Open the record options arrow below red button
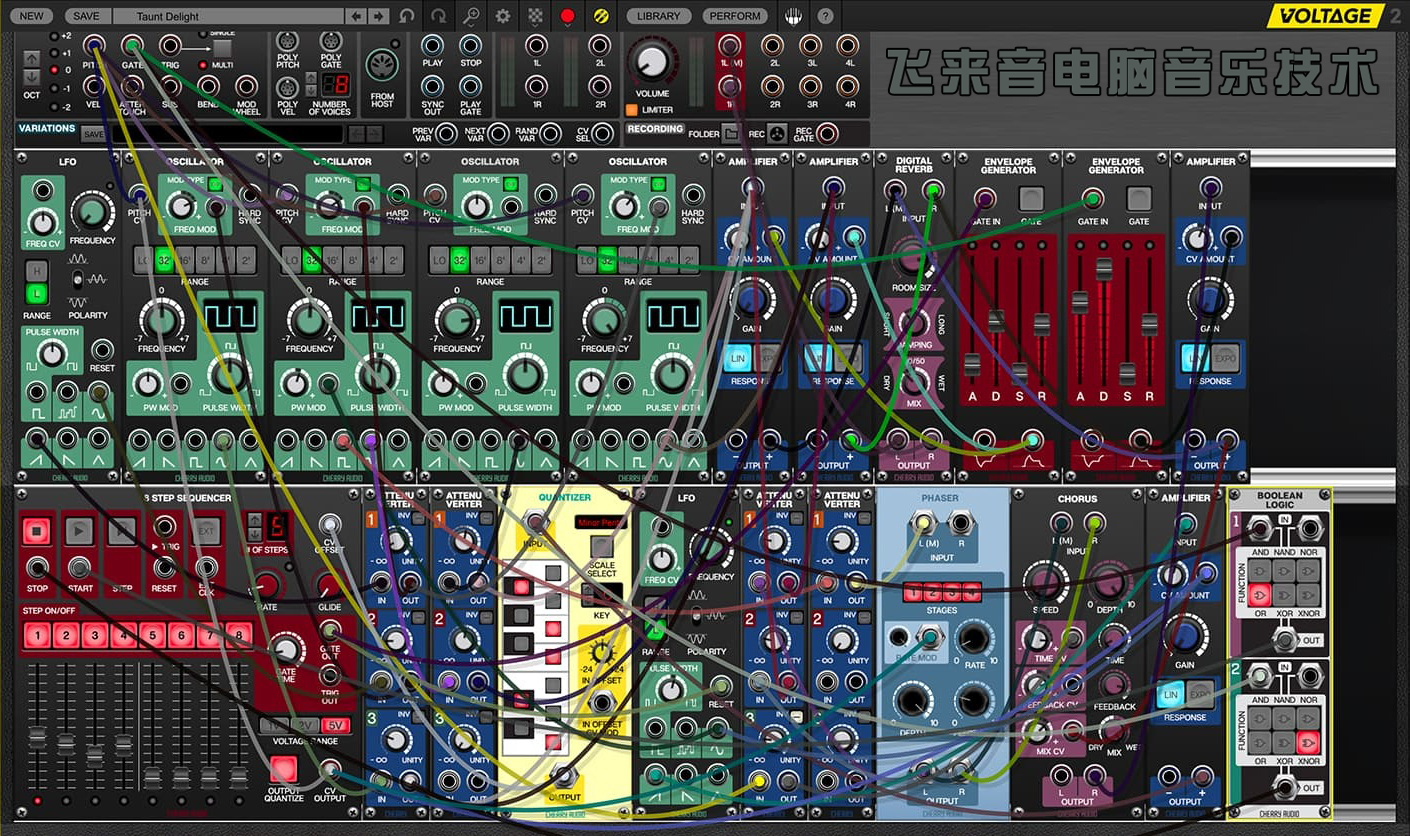Screen dimensions: 1410x836 tap(568, 28)
